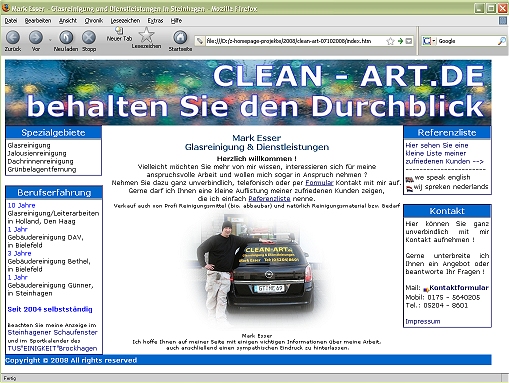The height and width of the screenshot is (383, 509).
Task: Click 'Seit 2004 selbstständig' text
Action: click(50, 309)
